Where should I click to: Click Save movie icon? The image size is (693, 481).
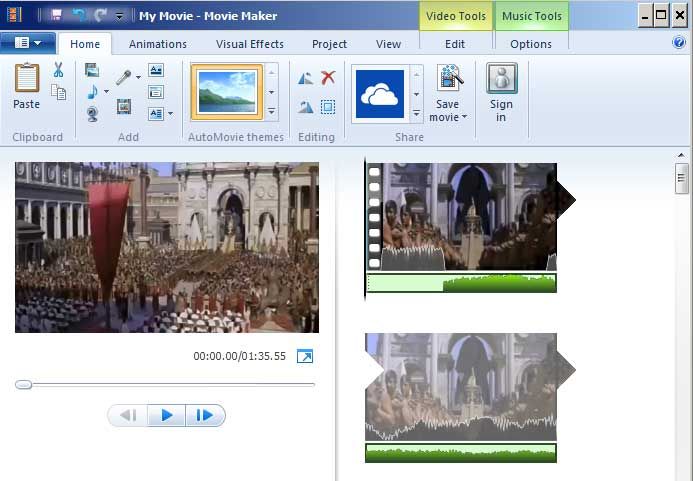pyautogui.click(x=449, y=79)
